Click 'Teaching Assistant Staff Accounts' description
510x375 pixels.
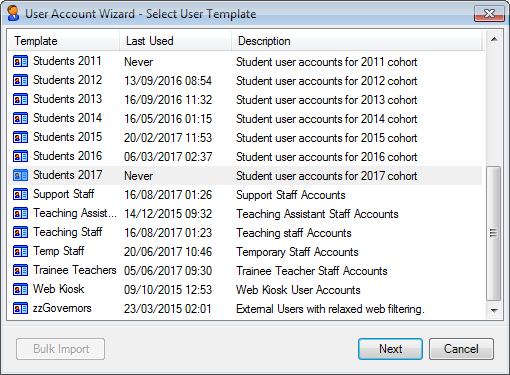pyautogui.click(x=317, y=214)
